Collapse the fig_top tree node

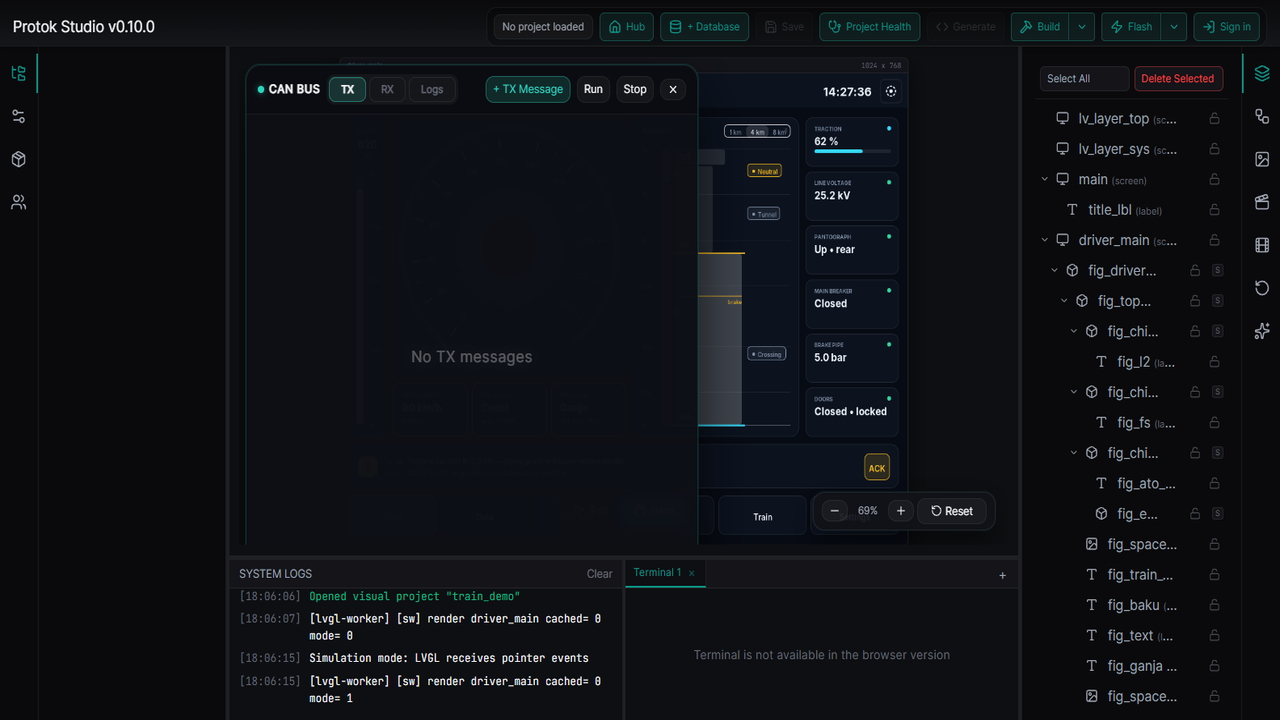[x=1065, y=301]
